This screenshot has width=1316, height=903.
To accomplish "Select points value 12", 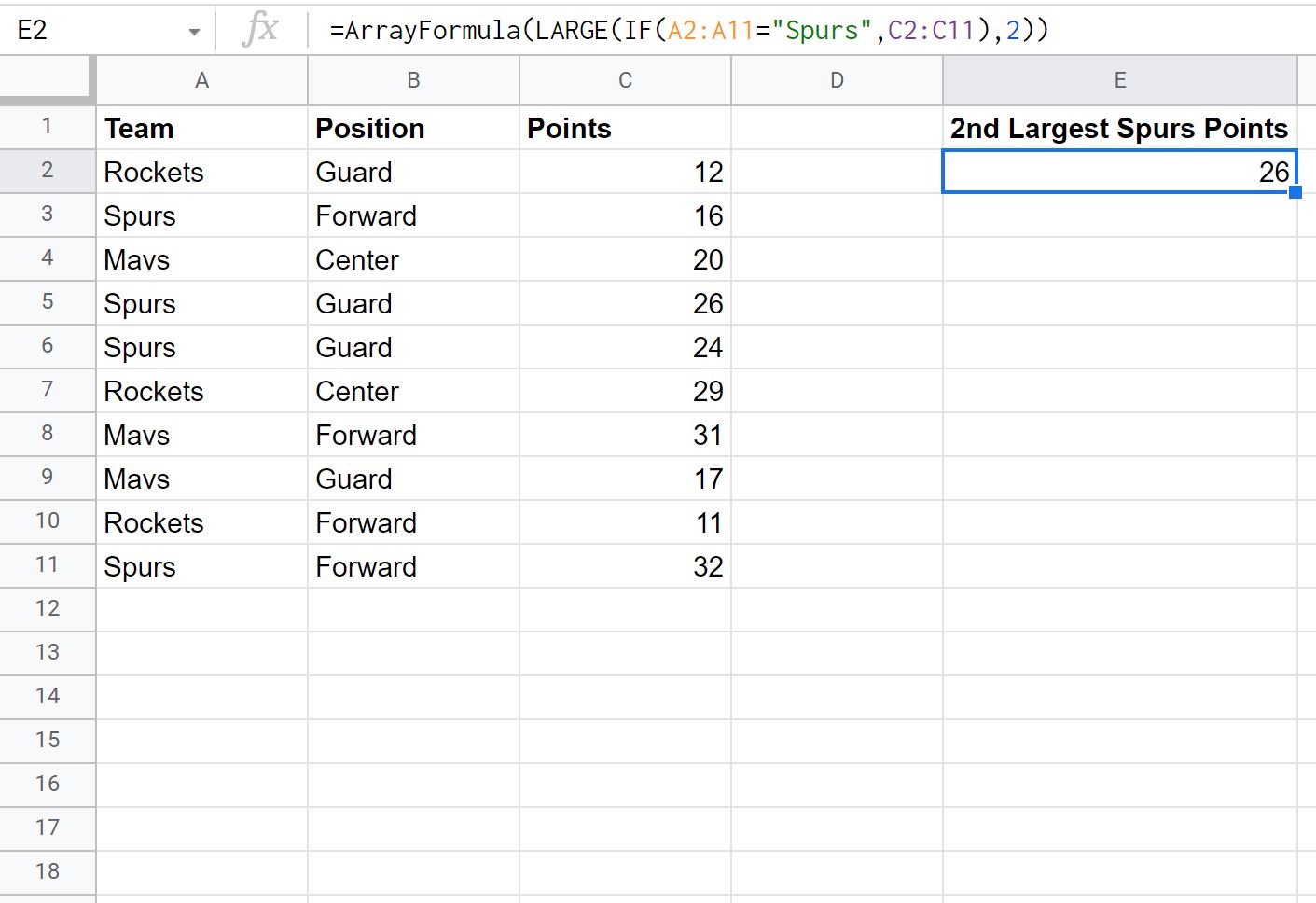I will pos(626,172).
